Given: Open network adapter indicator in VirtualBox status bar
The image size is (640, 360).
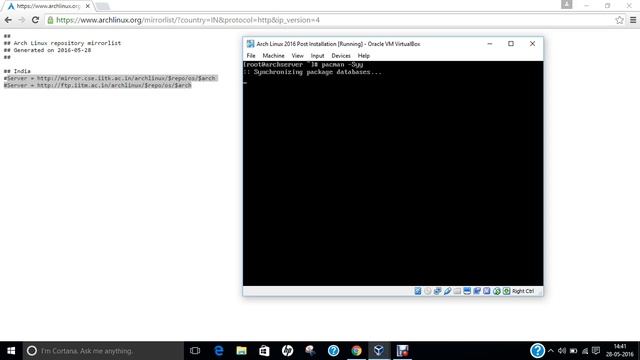Looking at the screenshot, I should [x=438, y=291].
